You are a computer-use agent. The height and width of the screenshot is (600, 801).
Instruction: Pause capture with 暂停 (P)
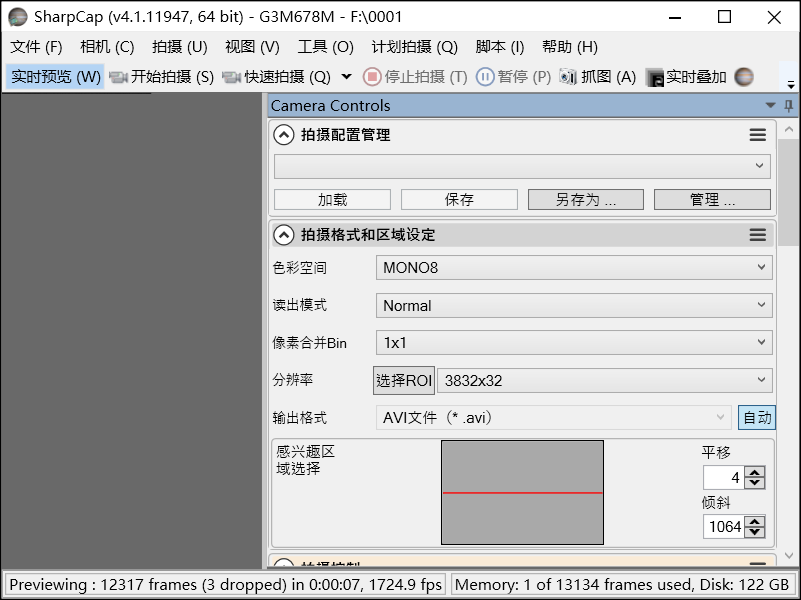(513, 77)
